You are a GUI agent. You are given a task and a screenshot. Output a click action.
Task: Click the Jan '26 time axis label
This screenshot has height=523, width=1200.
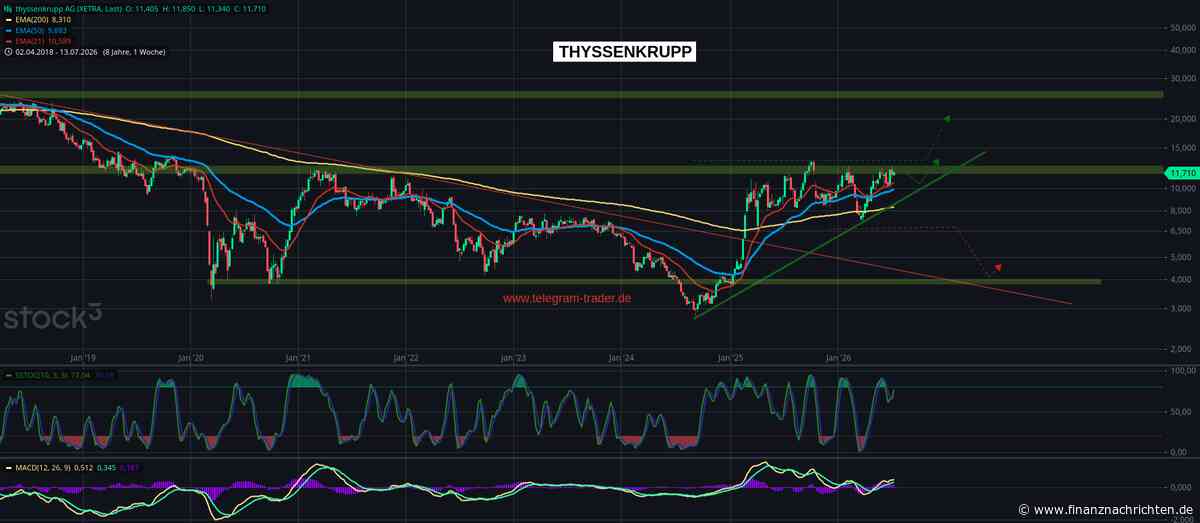838,356
